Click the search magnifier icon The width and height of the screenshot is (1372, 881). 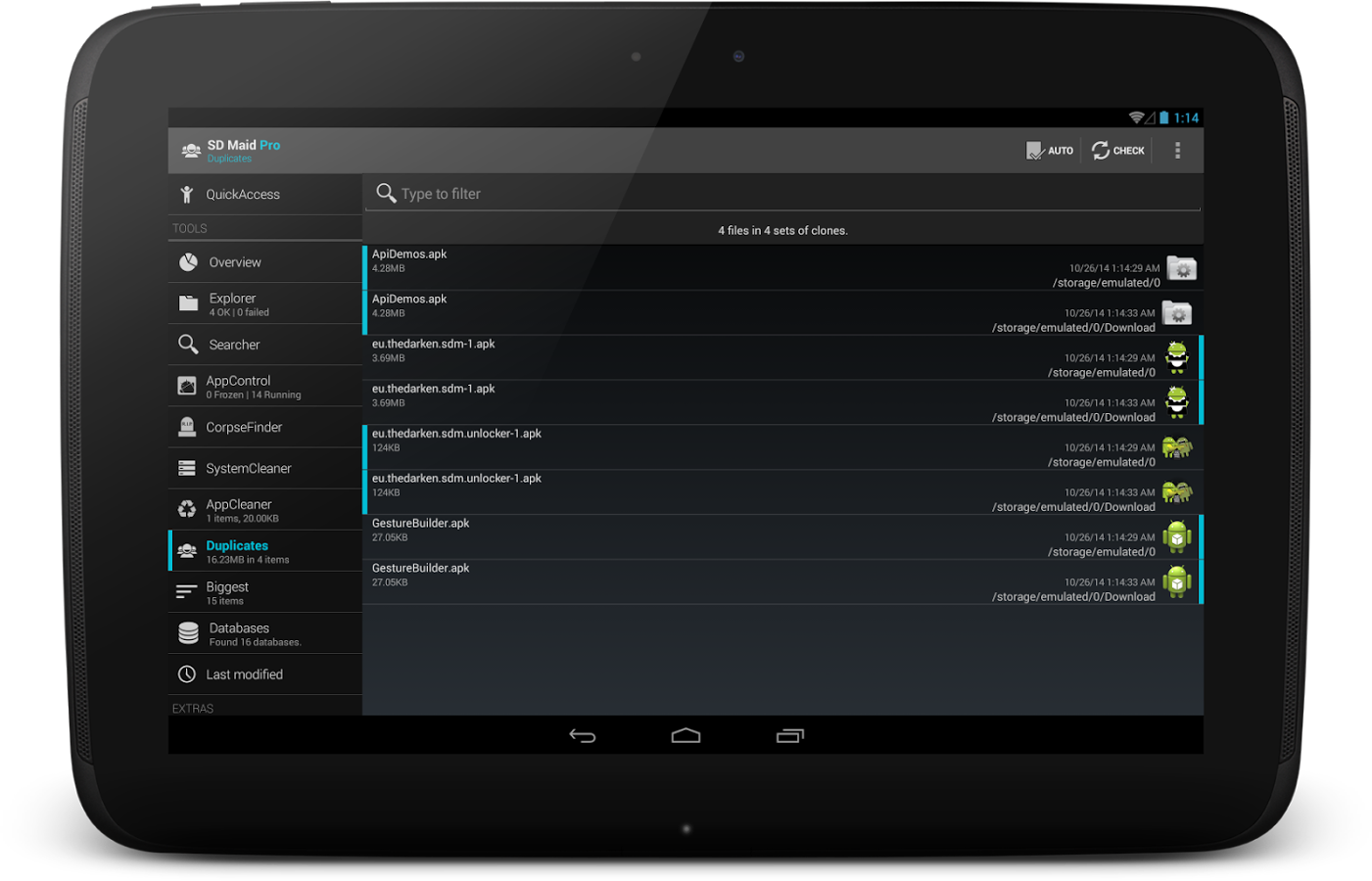(x=386, y=193)
